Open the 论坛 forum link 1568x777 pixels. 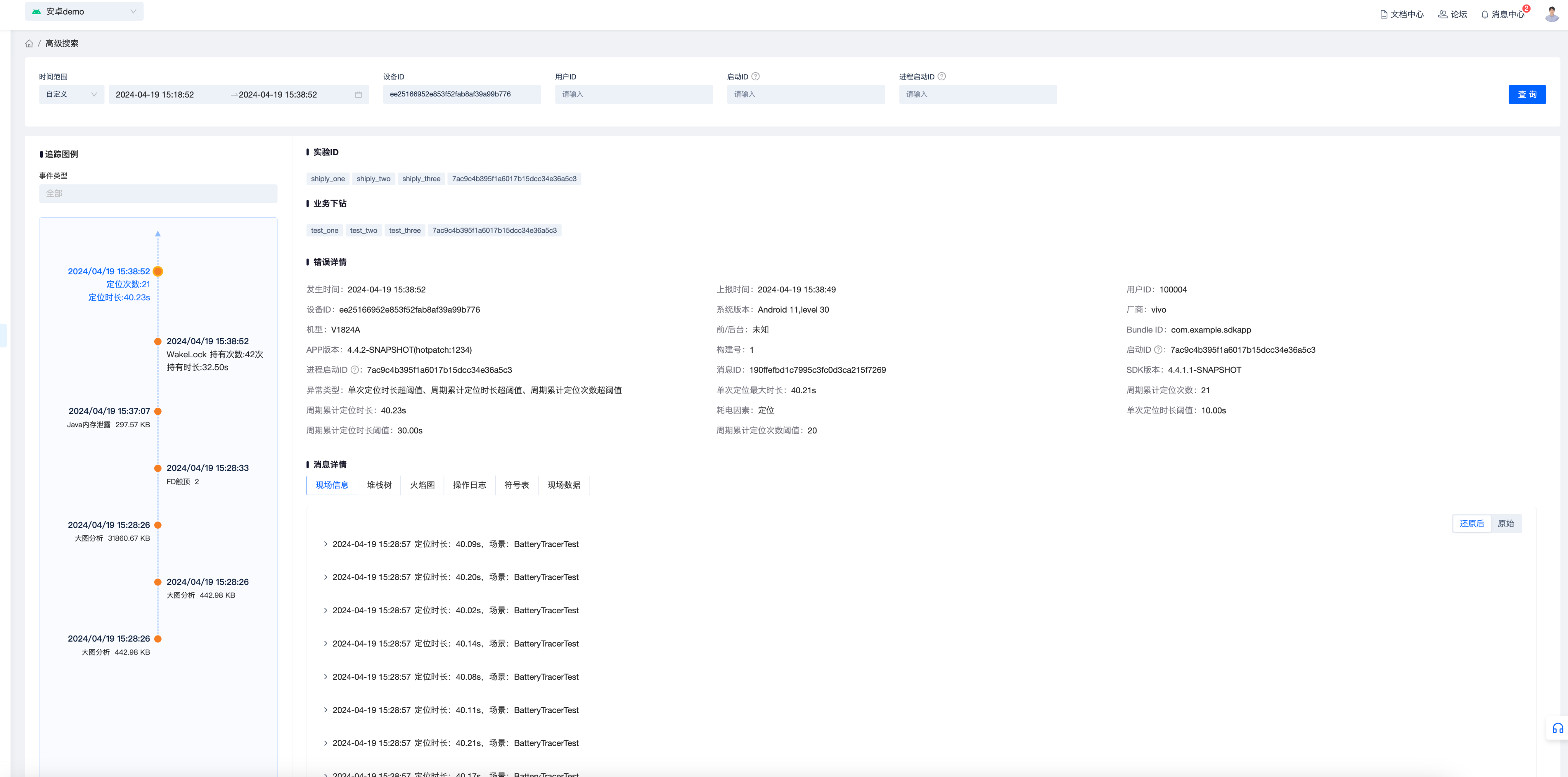tap(1452, 14)
